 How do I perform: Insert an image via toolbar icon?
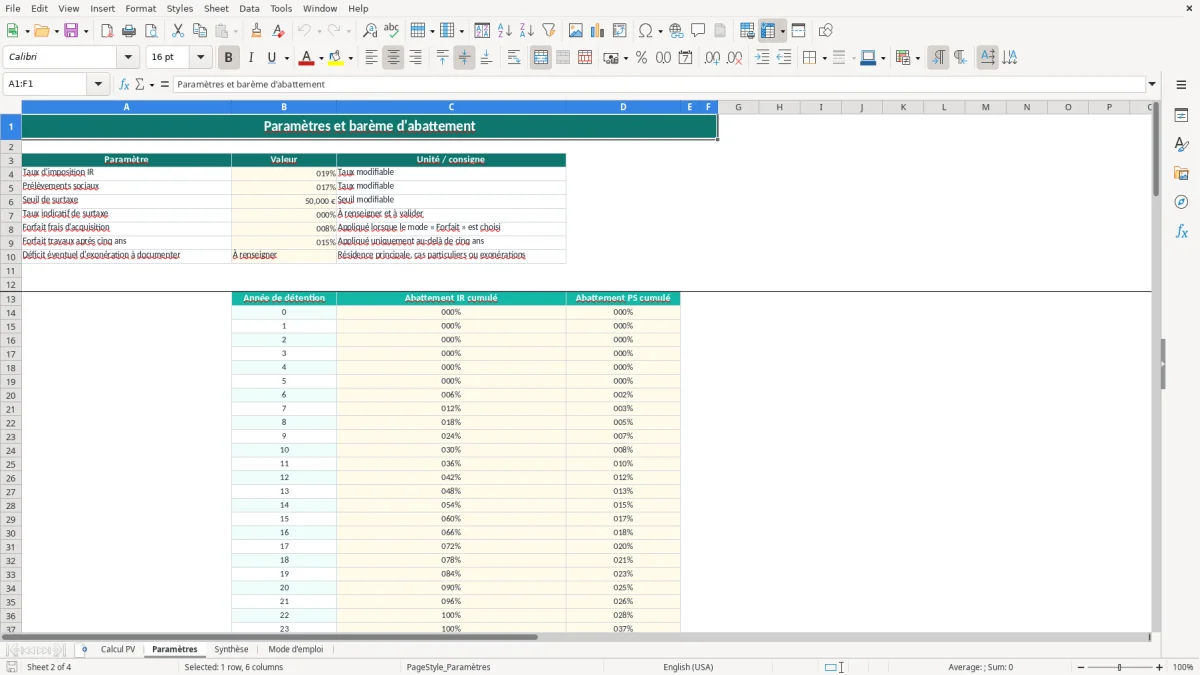point(576,31)
